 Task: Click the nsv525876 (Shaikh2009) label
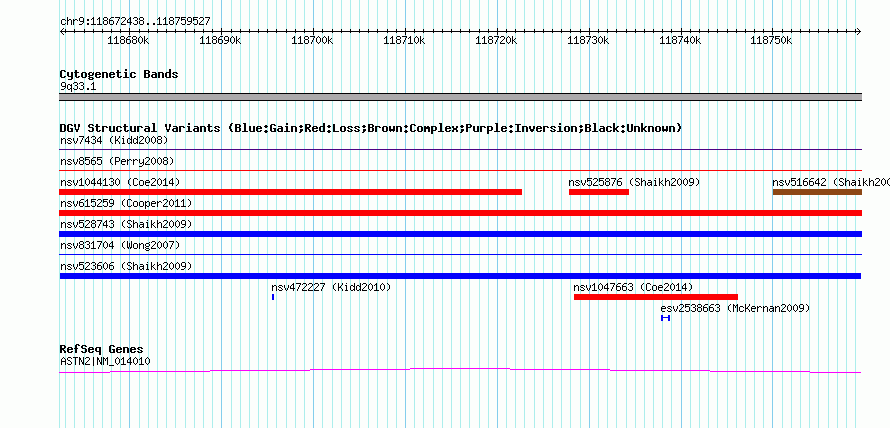(635, 182)
